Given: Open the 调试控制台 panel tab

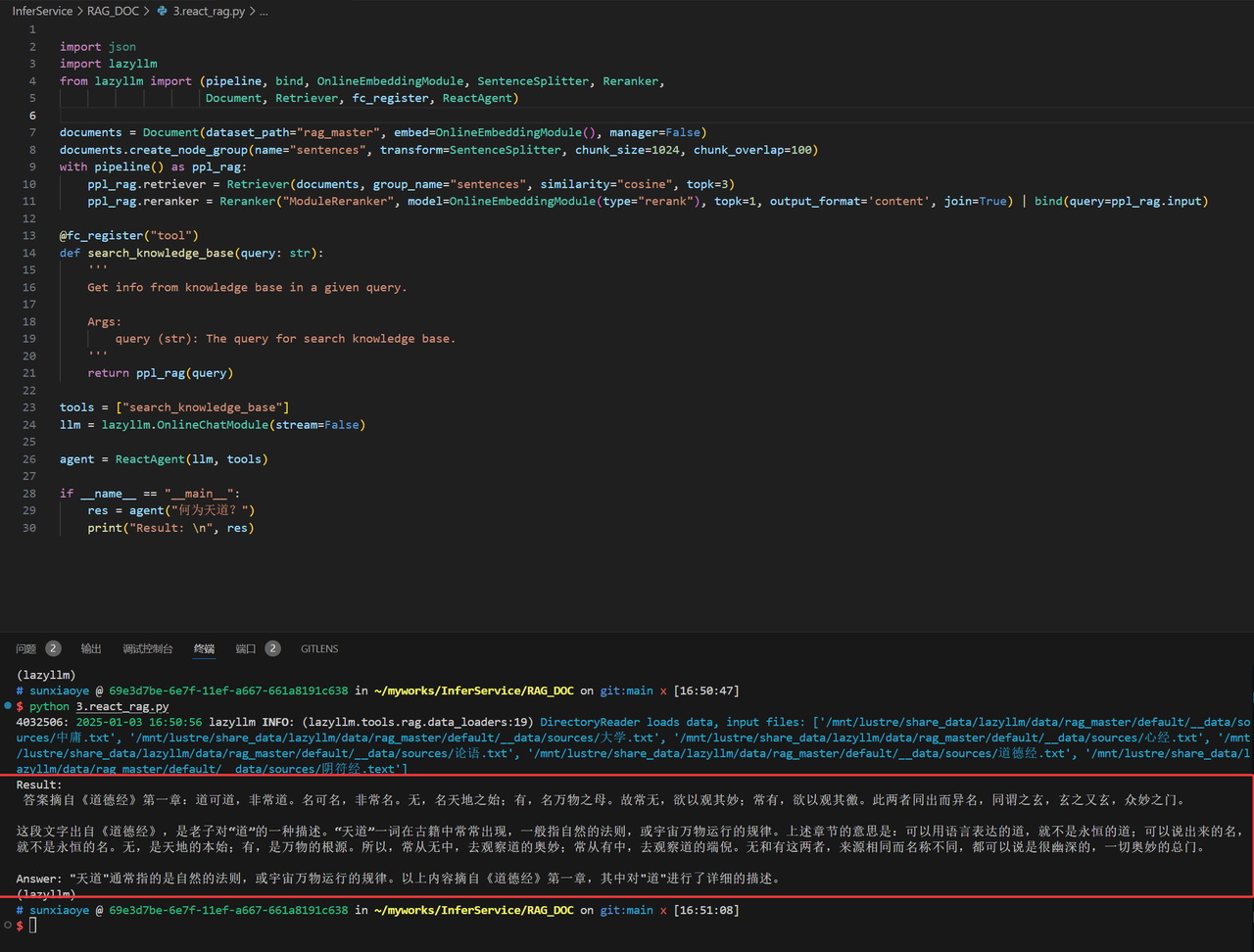Looking at the screenshot, I should click(x=148, y=648).
